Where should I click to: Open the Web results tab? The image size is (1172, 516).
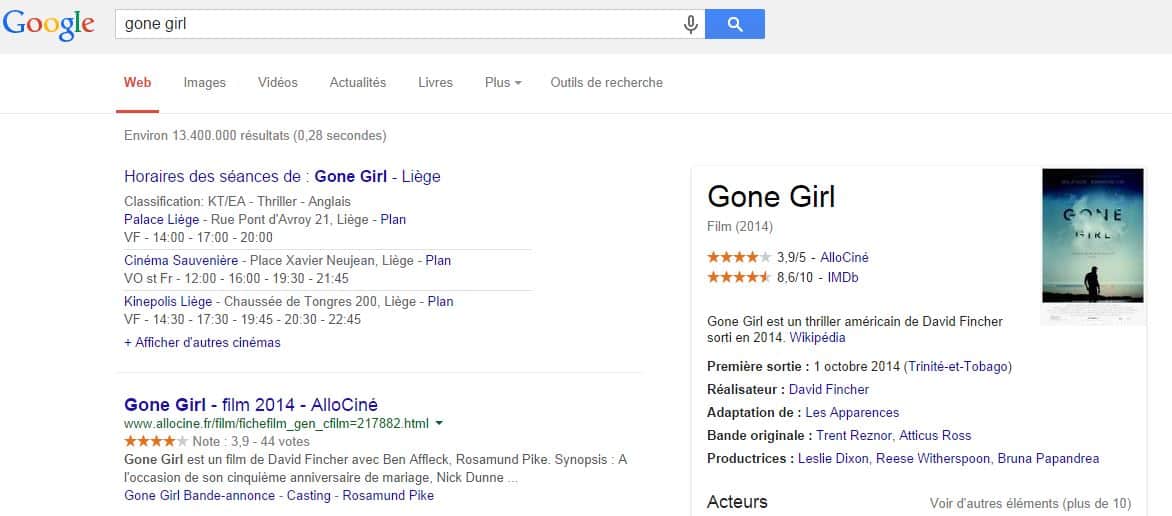tap(138, 82)
